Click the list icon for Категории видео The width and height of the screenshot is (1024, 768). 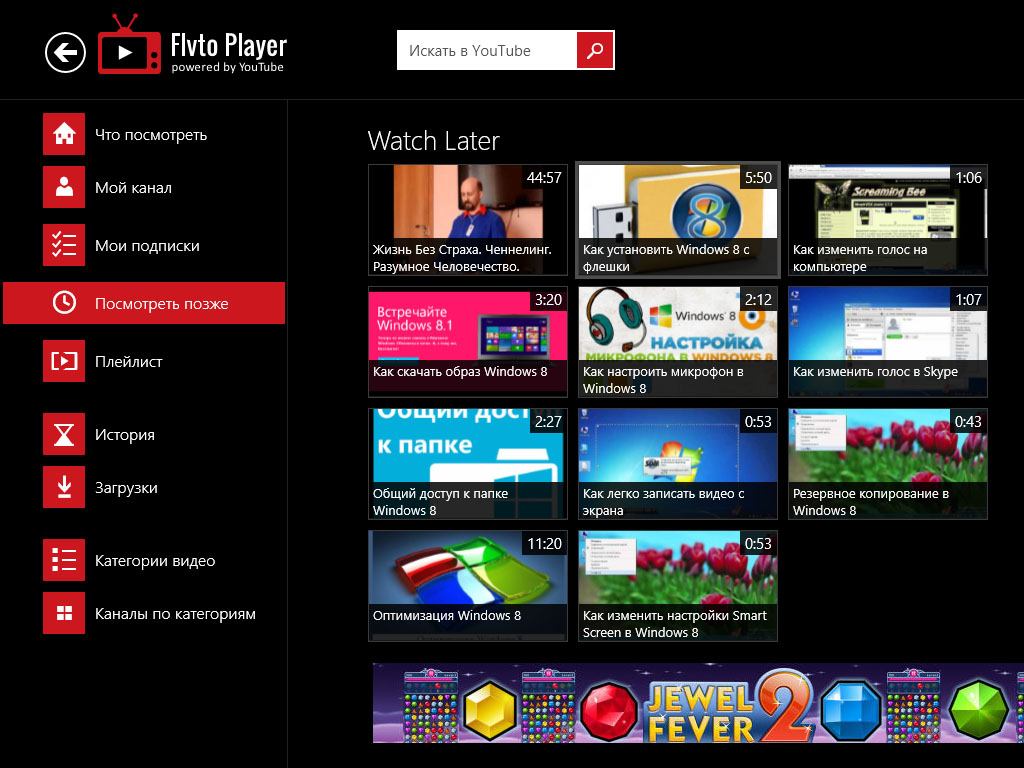point(64,560)
